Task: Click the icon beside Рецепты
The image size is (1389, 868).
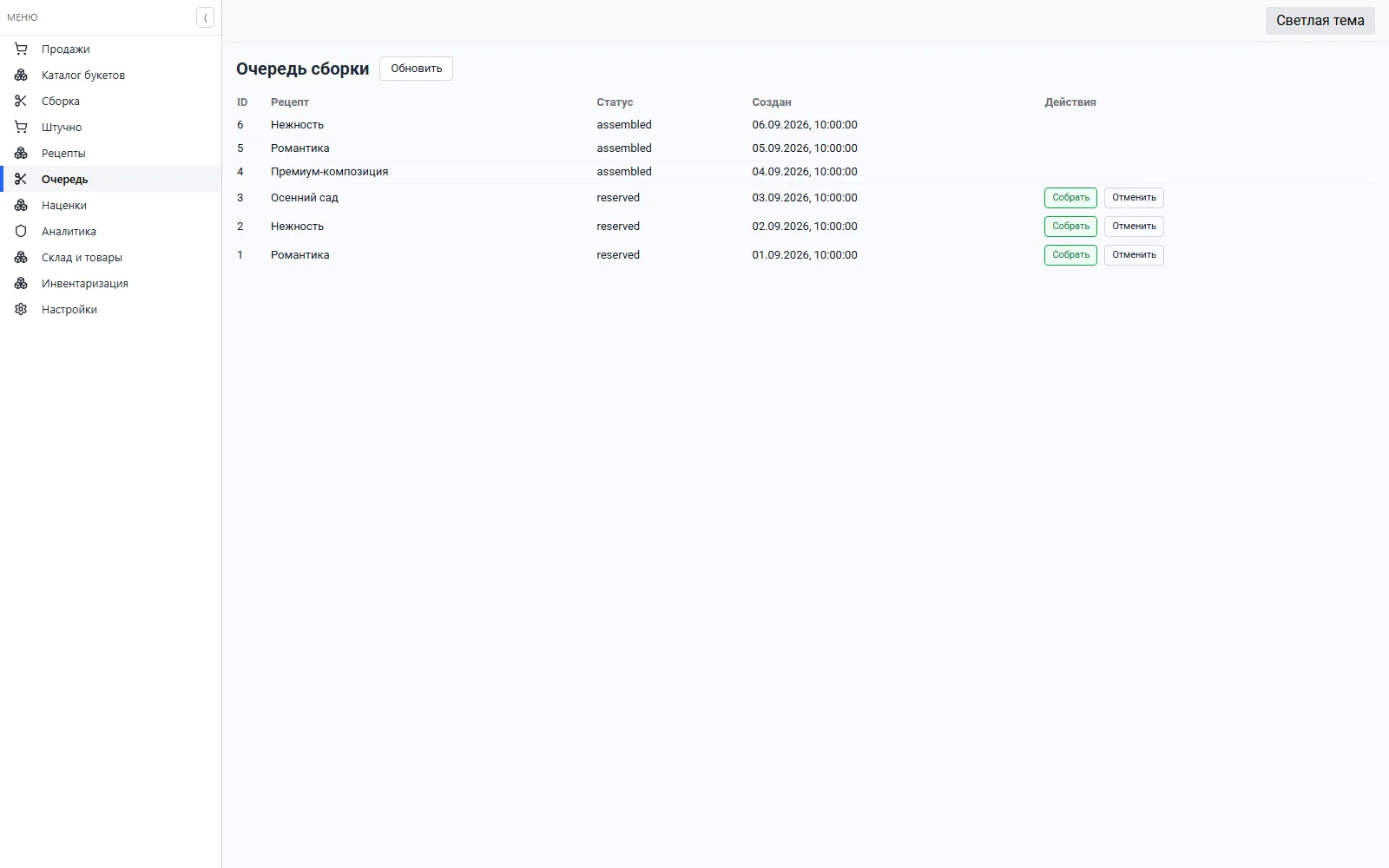Action: 21,154
